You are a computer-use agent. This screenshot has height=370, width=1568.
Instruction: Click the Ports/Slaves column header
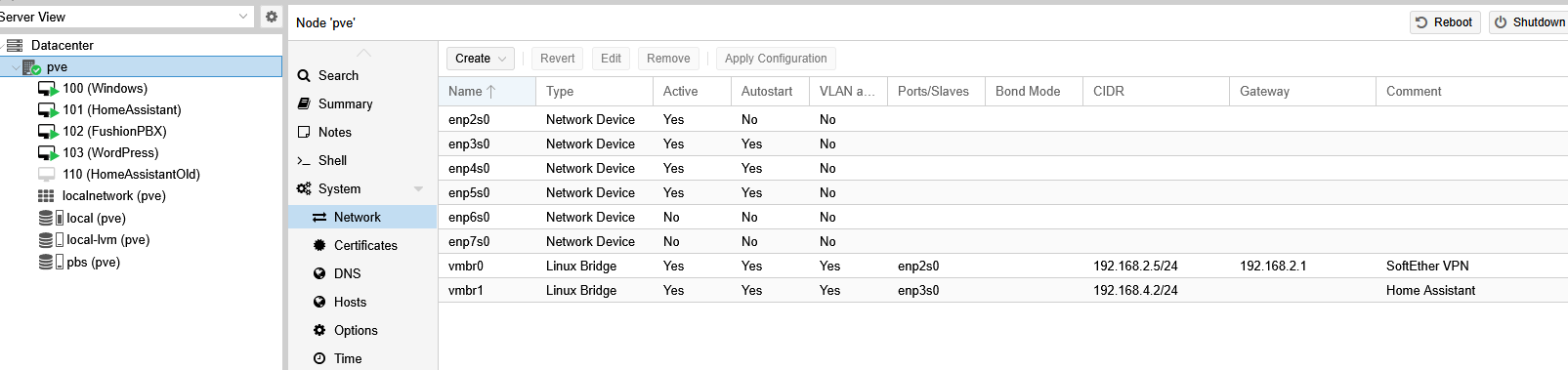click(936, 91)
